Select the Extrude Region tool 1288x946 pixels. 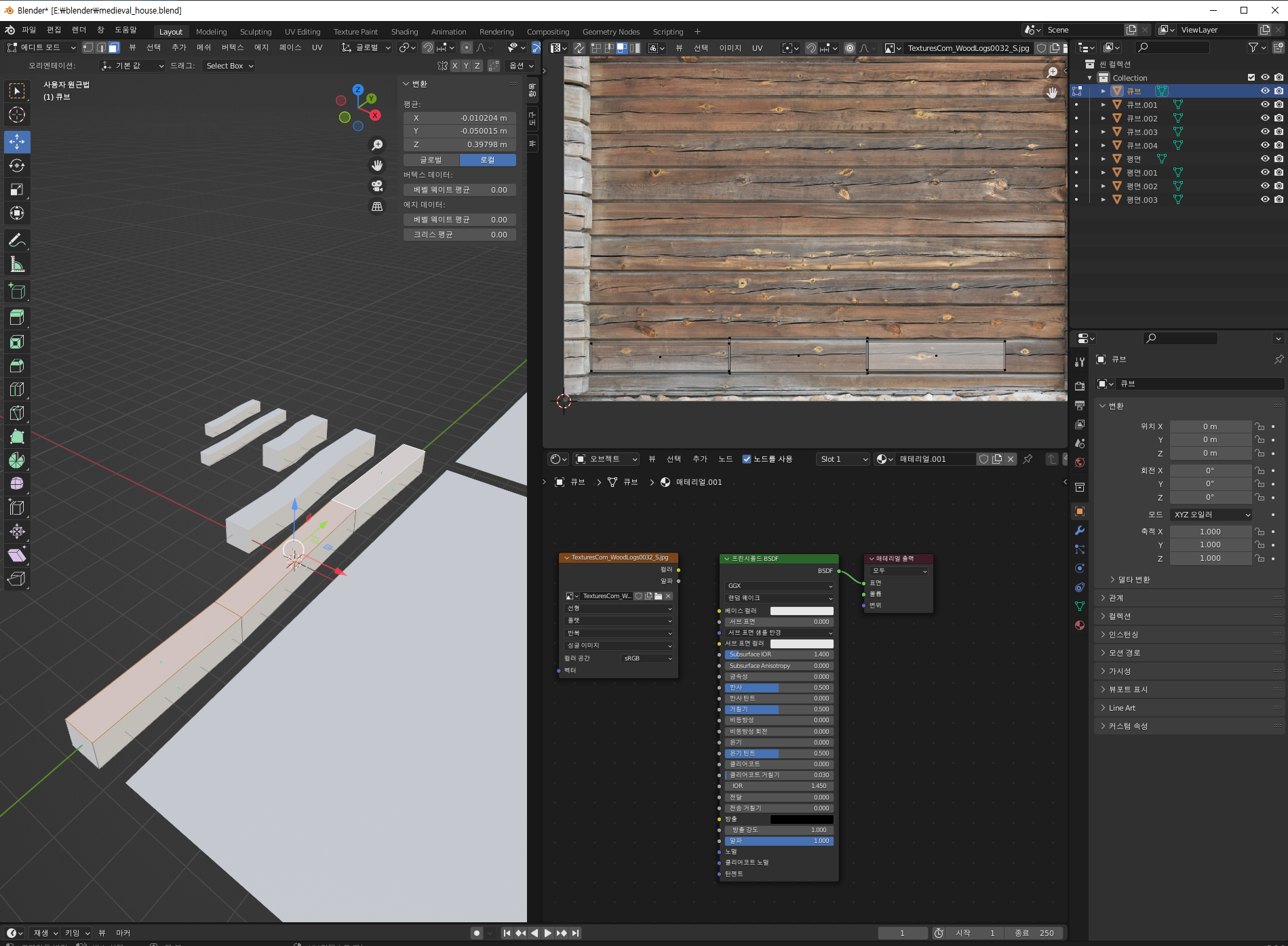click(x=17, y=318)
